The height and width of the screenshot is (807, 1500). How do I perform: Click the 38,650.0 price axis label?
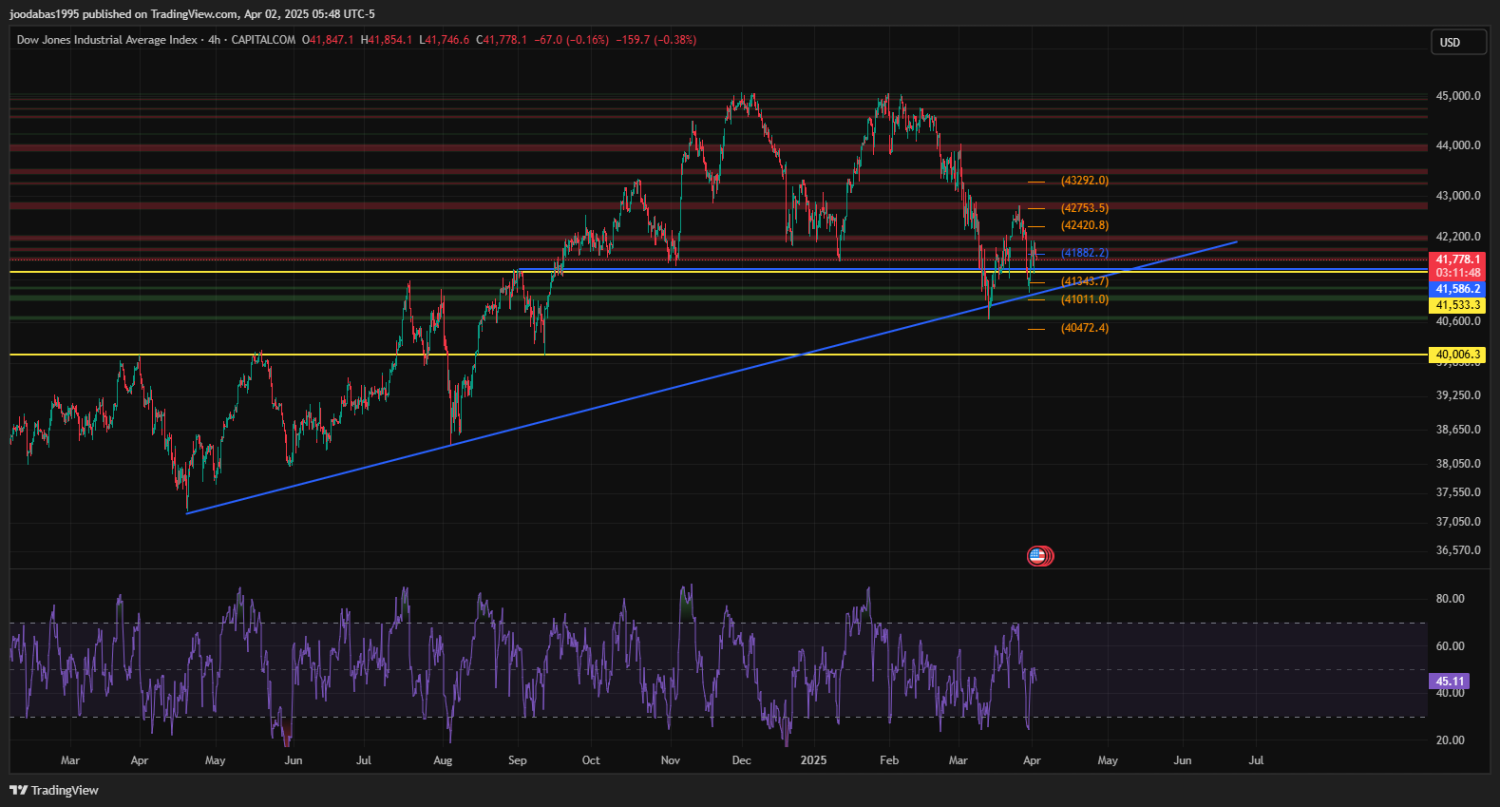[x=1458, y=429]
